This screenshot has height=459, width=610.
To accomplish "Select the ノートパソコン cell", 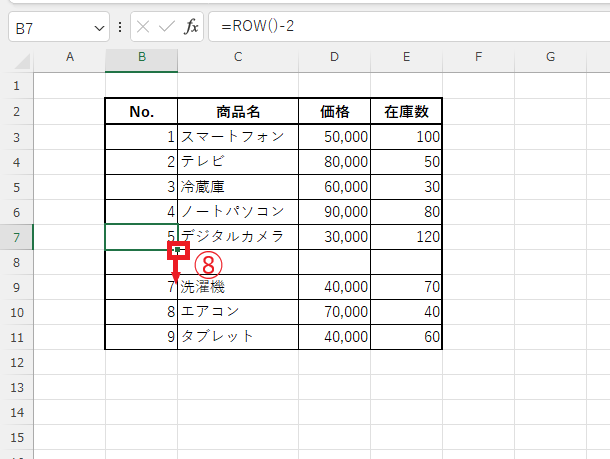I will [238, 212].
